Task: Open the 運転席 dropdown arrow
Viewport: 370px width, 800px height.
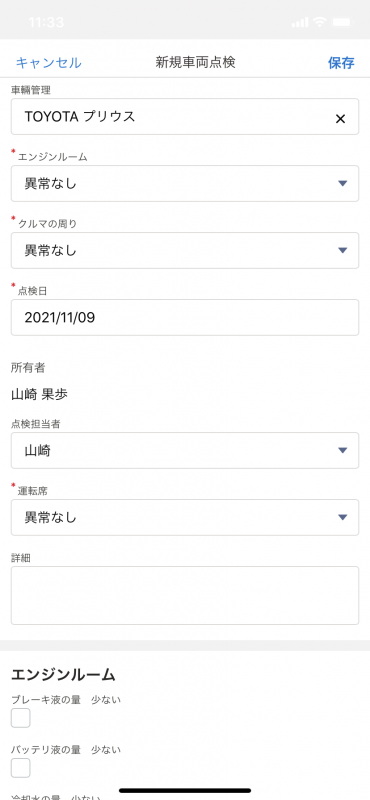Action: tap(342, 517)
